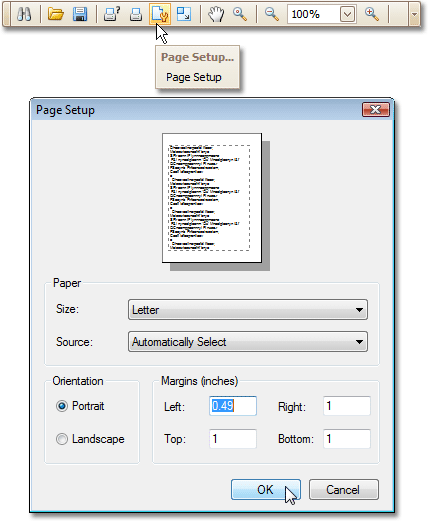The width and height of the screenshot is (428, 521).
Task: Click the Right margin input field
Action: [347, 406]
